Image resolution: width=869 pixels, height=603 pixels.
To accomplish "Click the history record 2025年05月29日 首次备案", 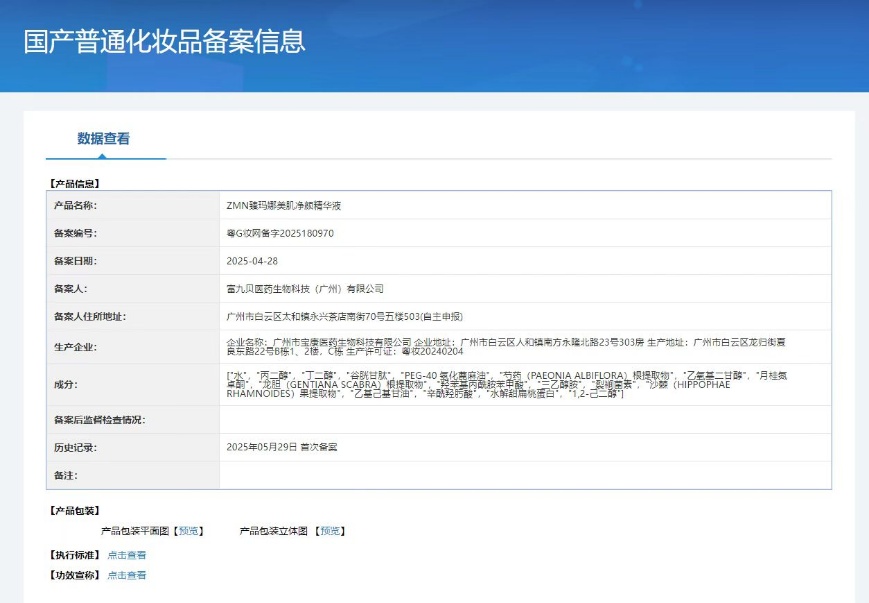I will click(282, 447).
